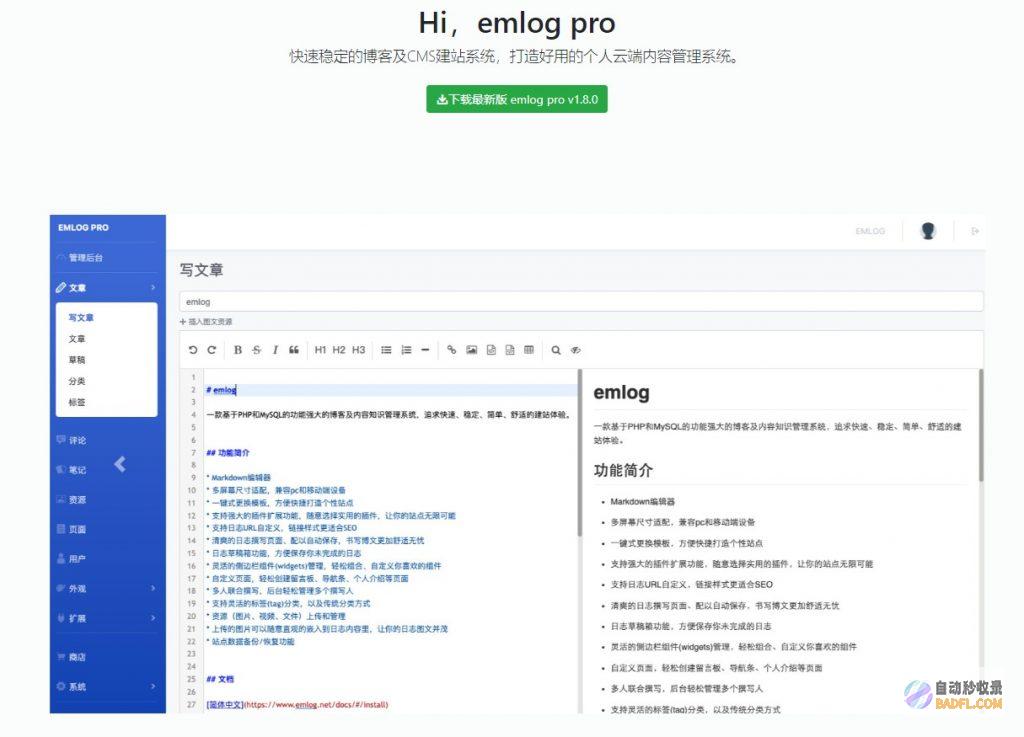Open search with the magnifier icon
Image resolution: width=1024 pixels, height=737 pixels.
coord(556,350)
